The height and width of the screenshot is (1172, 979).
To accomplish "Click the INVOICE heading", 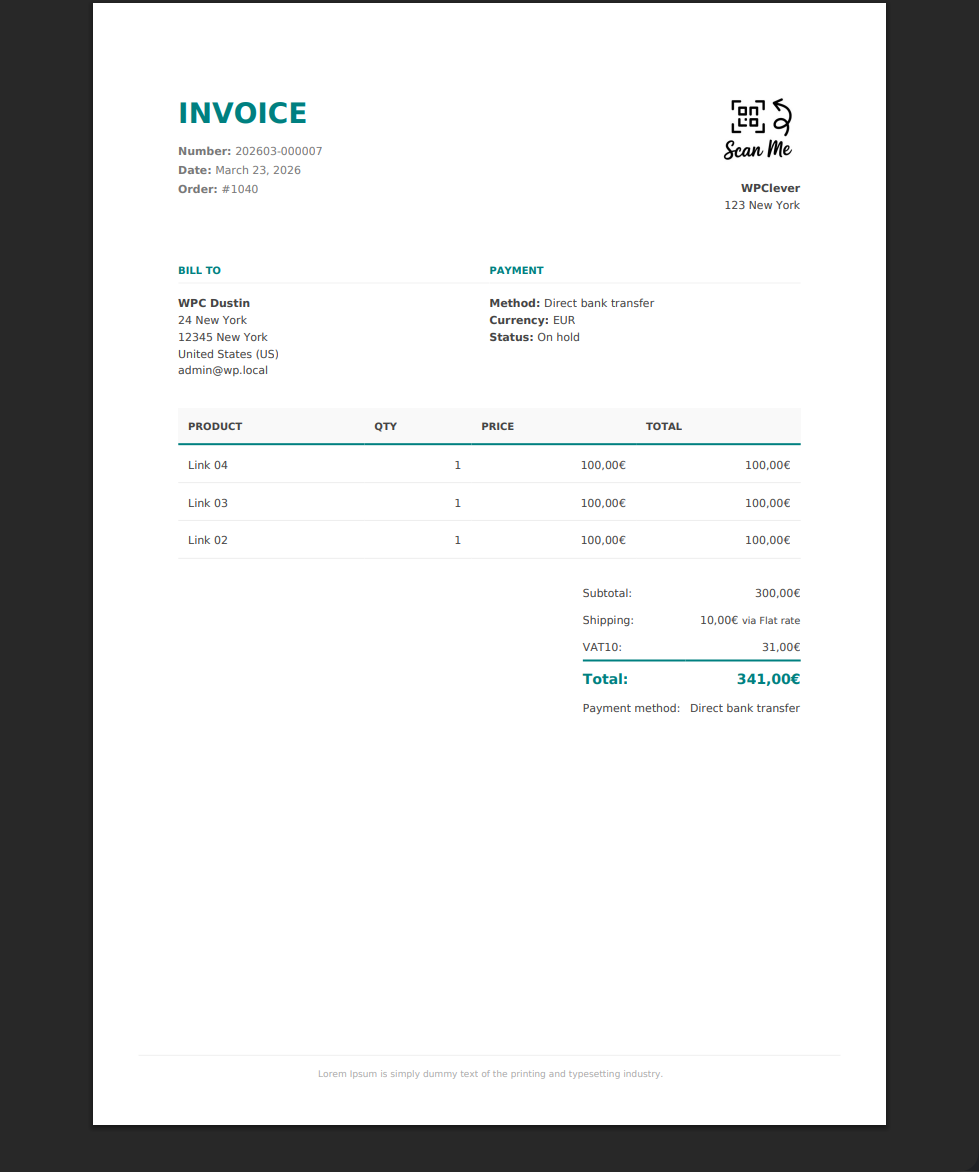I will [x=242, y=113].
